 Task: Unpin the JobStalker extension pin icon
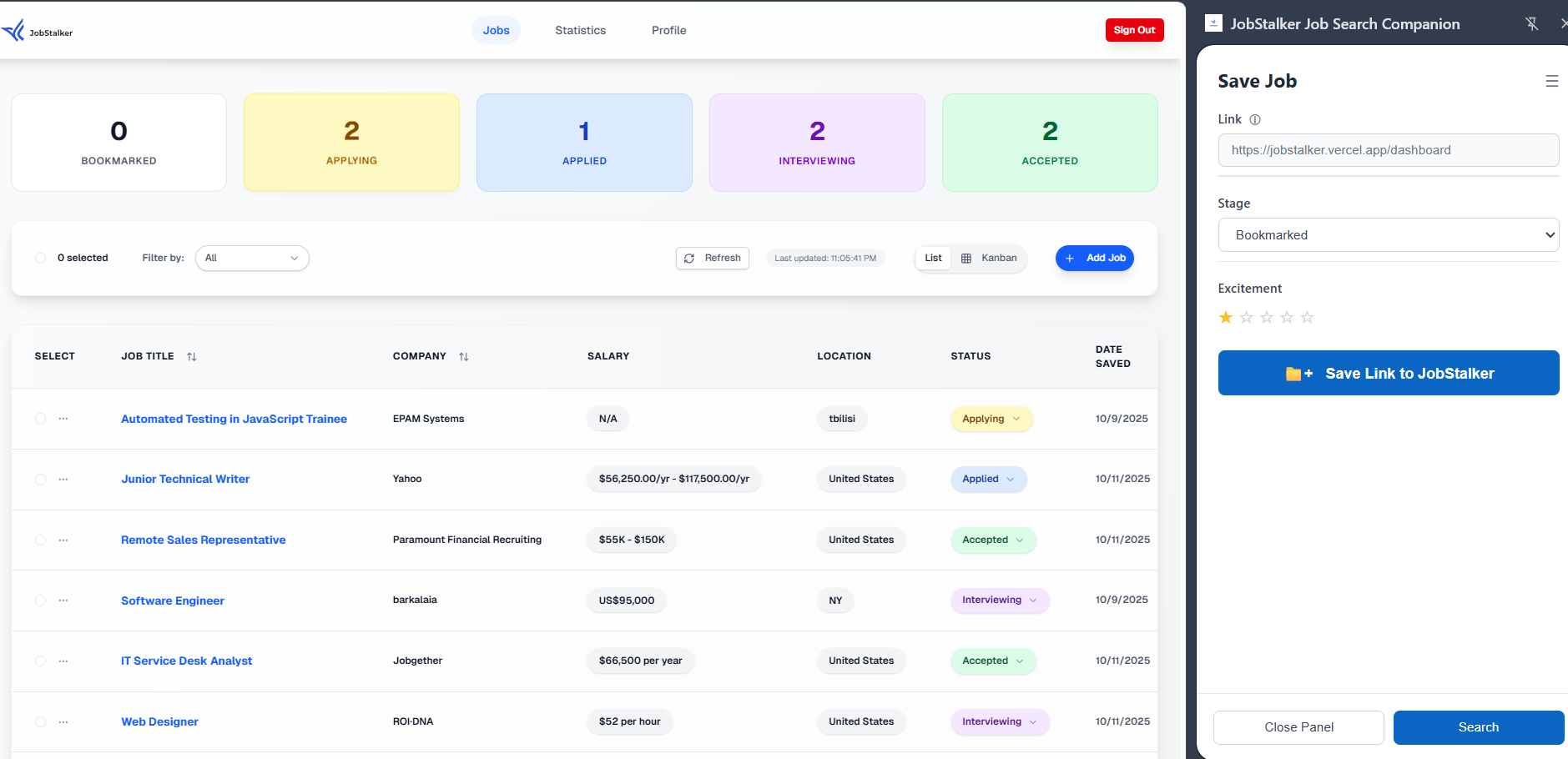click(1533, 23)
